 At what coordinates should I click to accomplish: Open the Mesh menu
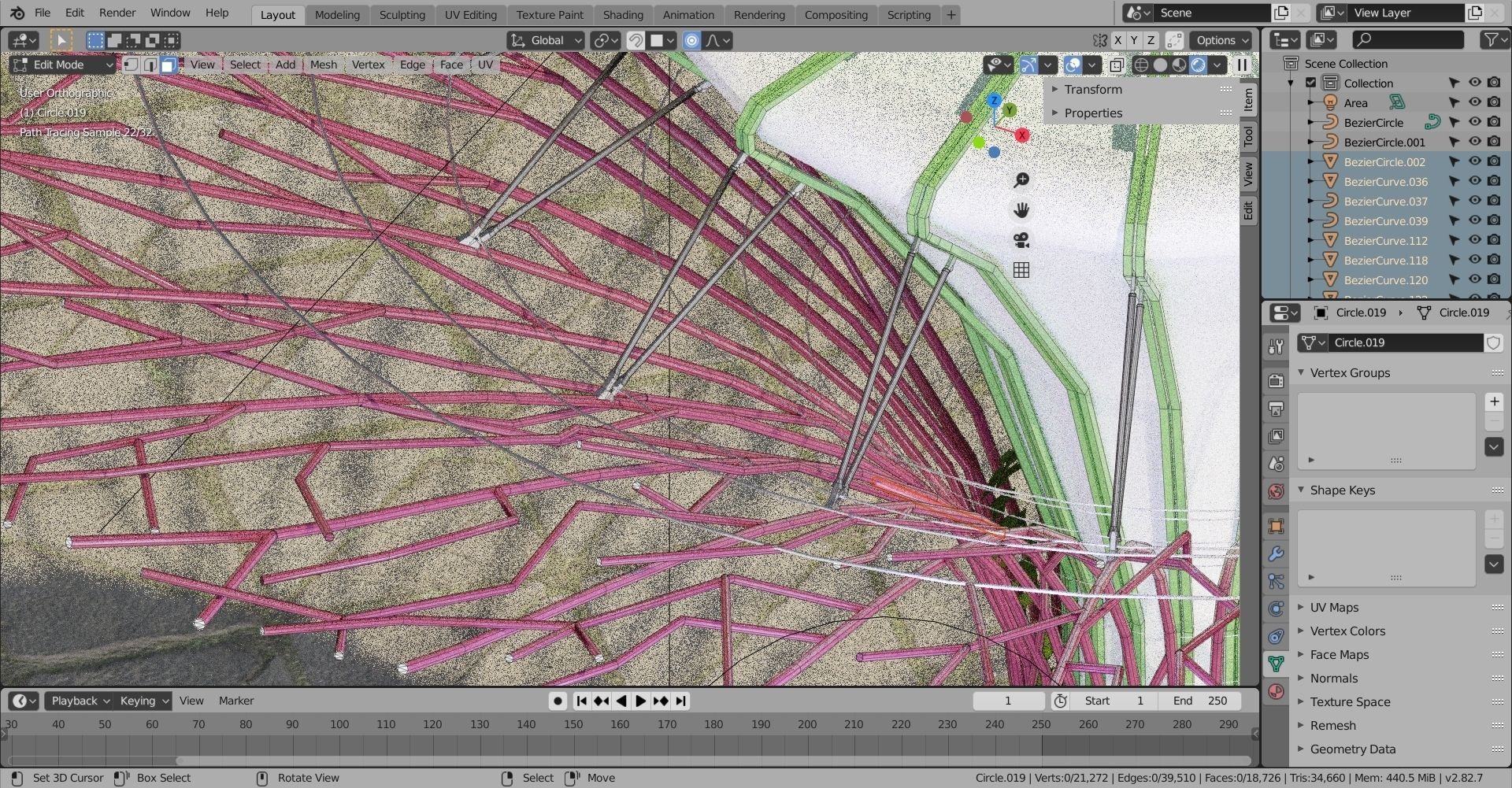click(323, 65)
